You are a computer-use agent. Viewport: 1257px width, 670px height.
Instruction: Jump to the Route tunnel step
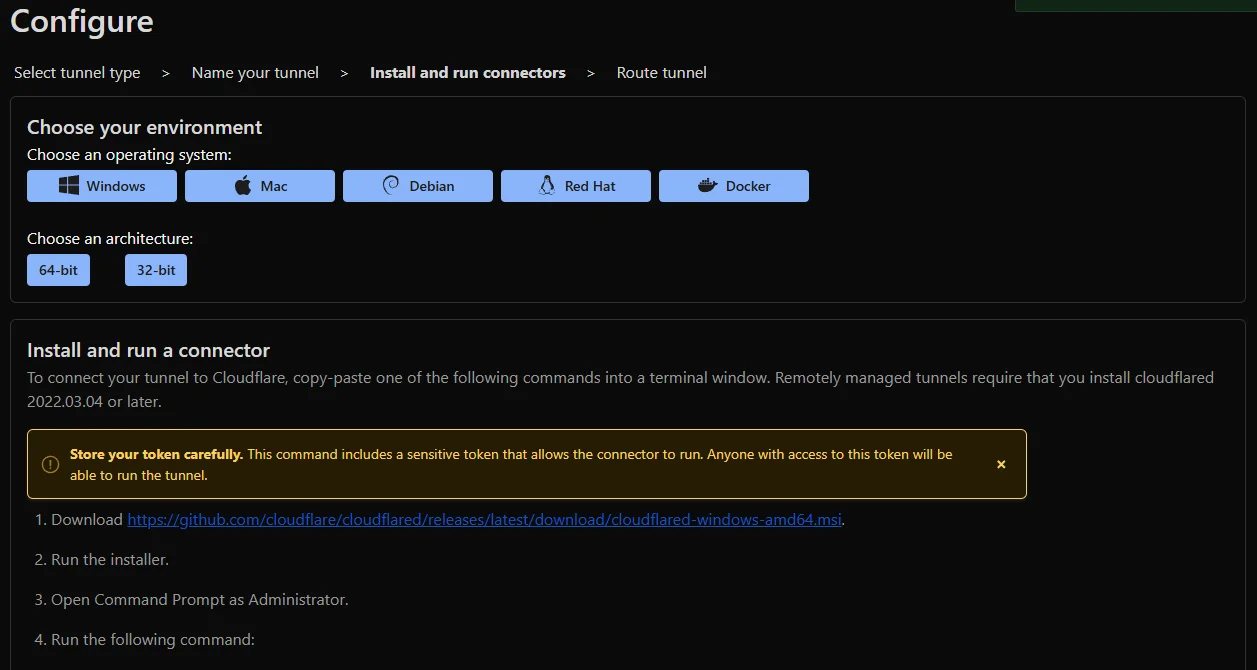(661, 73)
